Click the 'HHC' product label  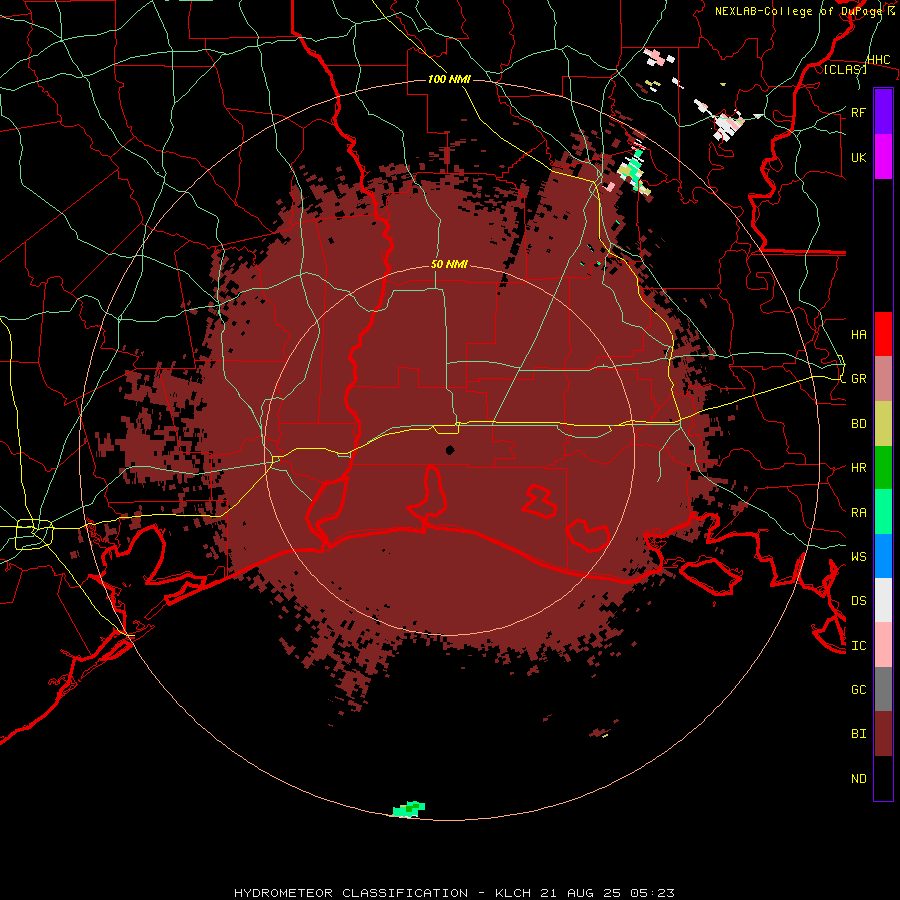pos(878,60)
